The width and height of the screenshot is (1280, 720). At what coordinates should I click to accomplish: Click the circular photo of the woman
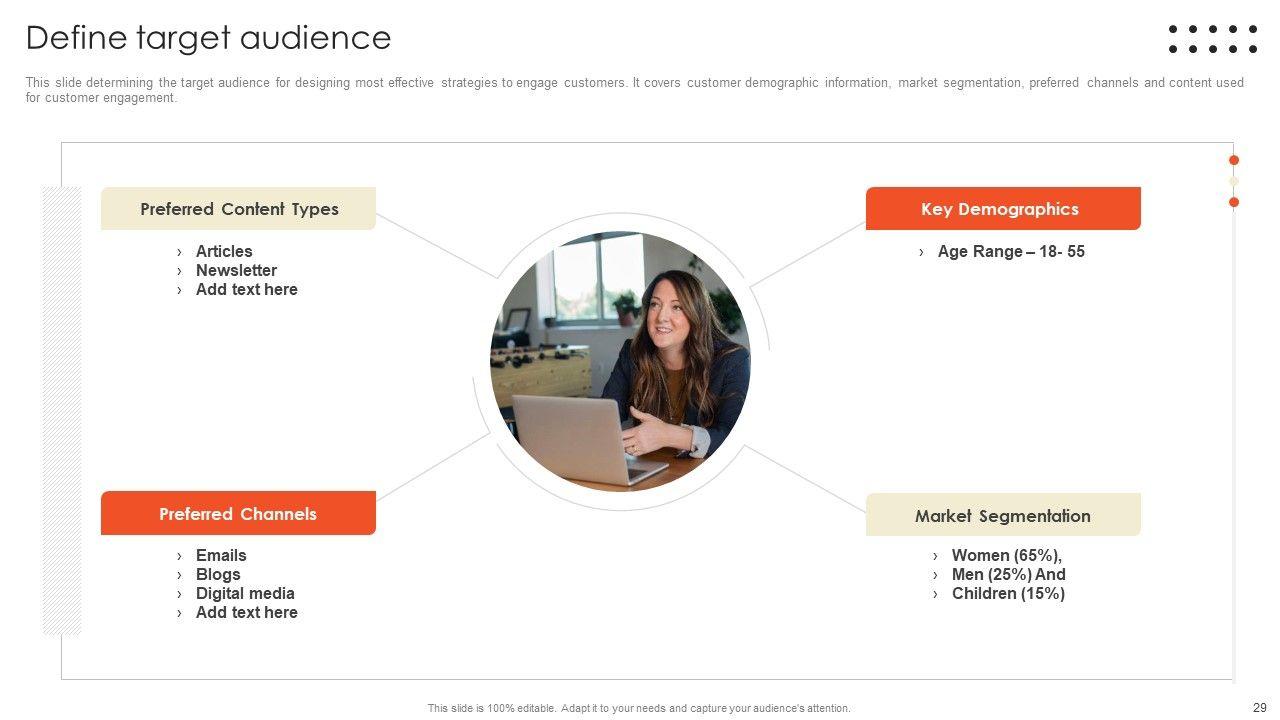[x=620, y=361]
